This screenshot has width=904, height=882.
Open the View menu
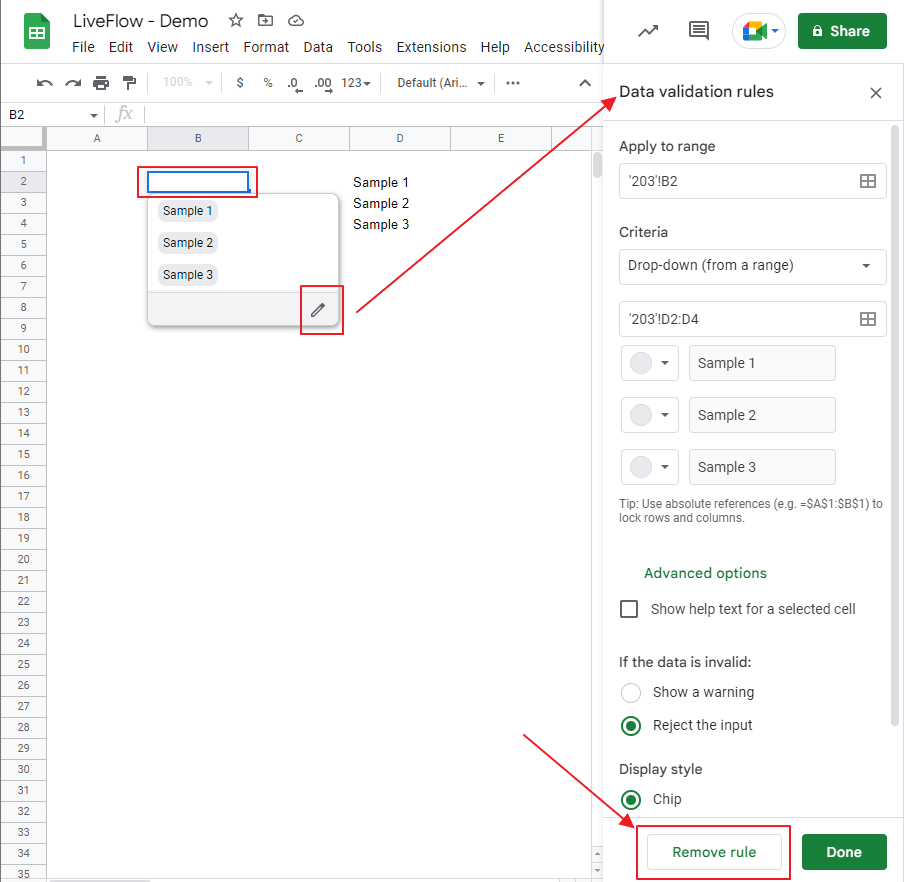tap(162, 47)
